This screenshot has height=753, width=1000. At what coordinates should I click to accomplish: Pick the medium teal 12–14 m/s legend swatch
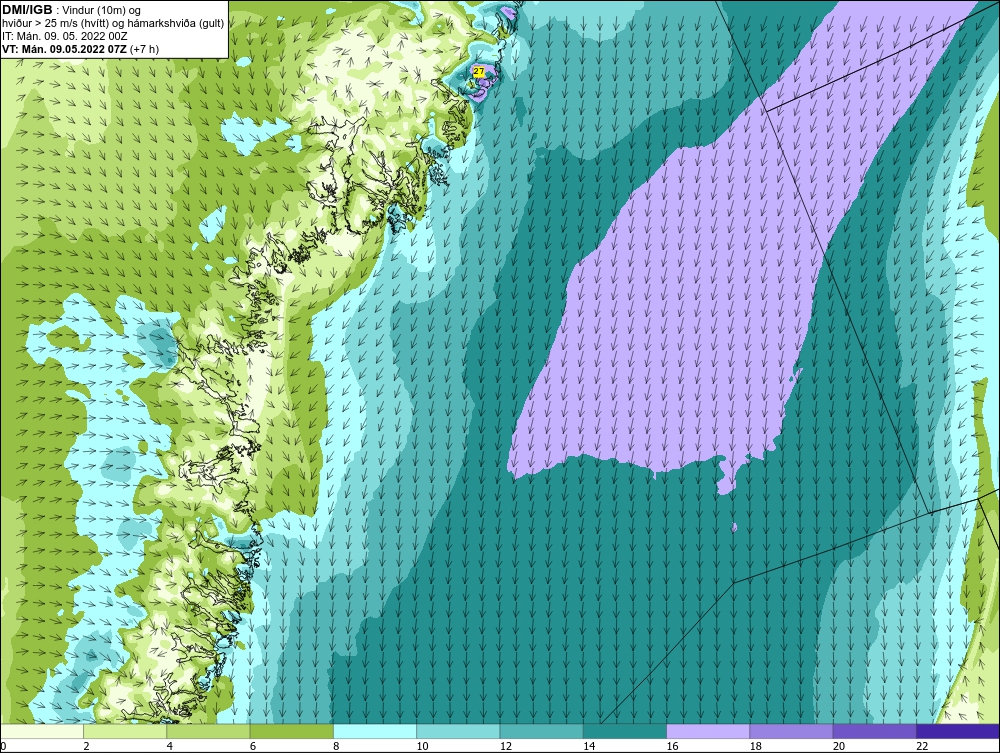(x=541, y=731)
